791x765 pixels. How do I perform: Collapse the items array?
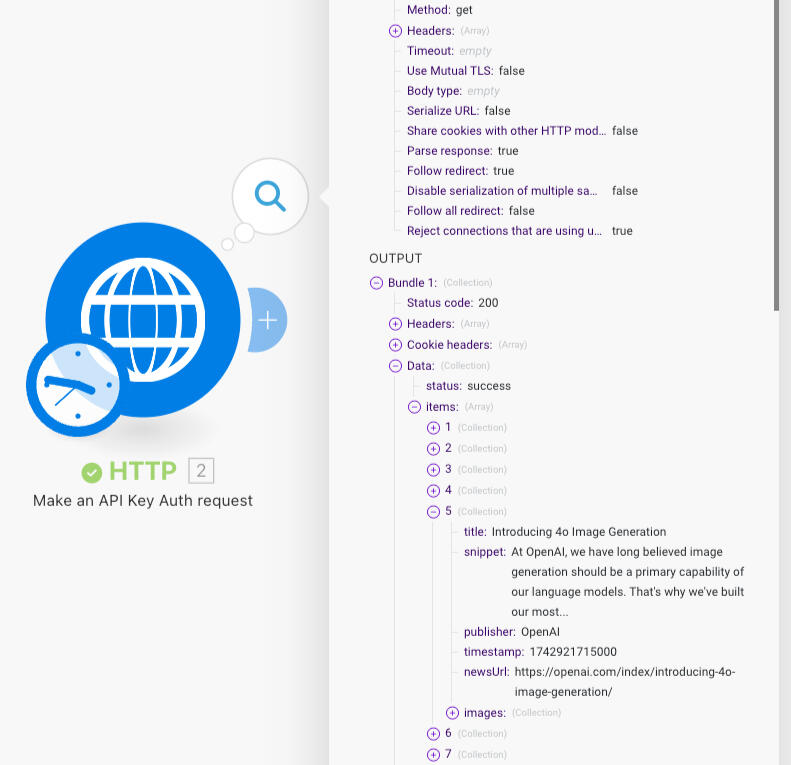(x=414, y=407)
